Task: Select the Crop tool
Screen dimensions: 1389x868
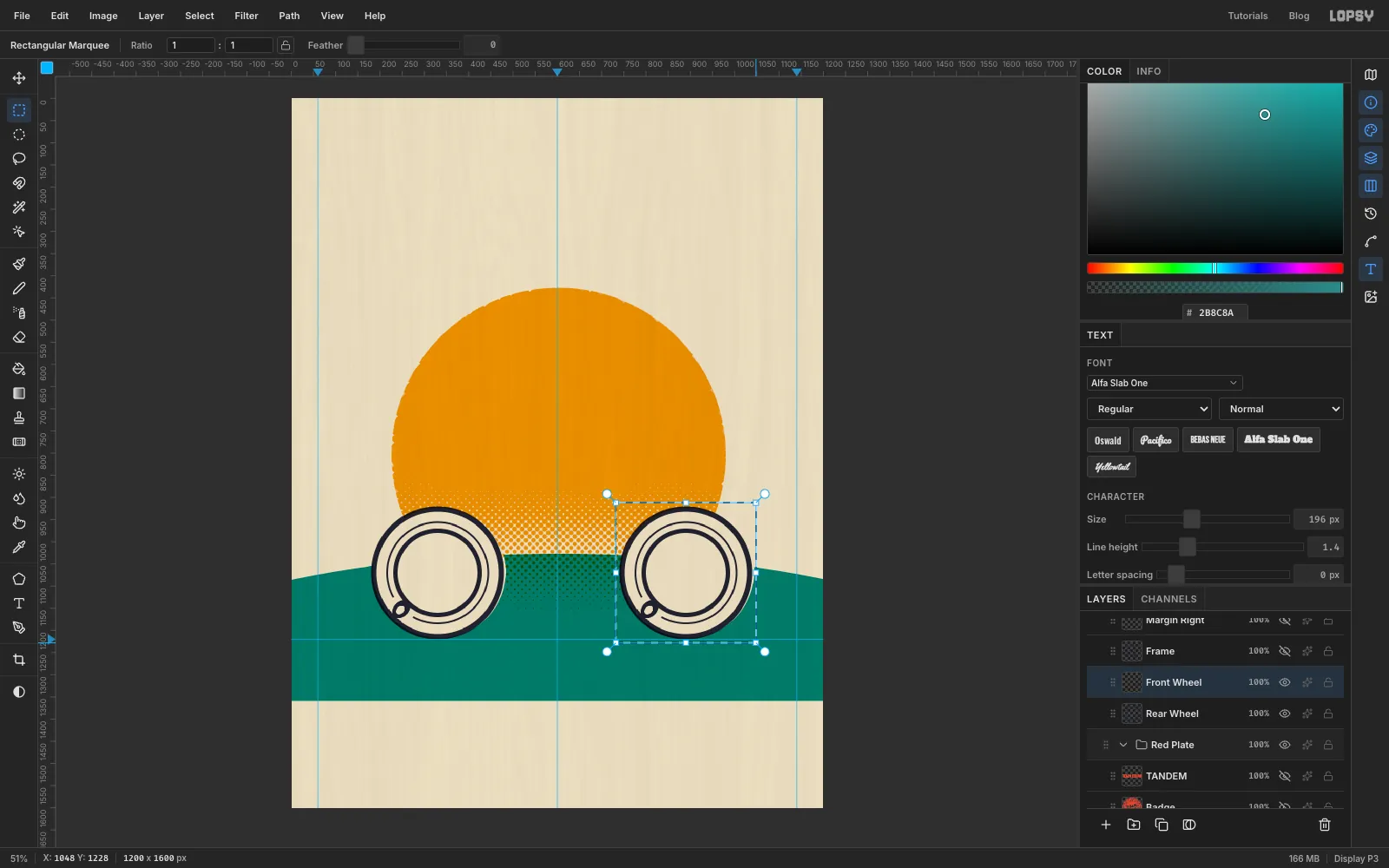Action: coord(19,660)
